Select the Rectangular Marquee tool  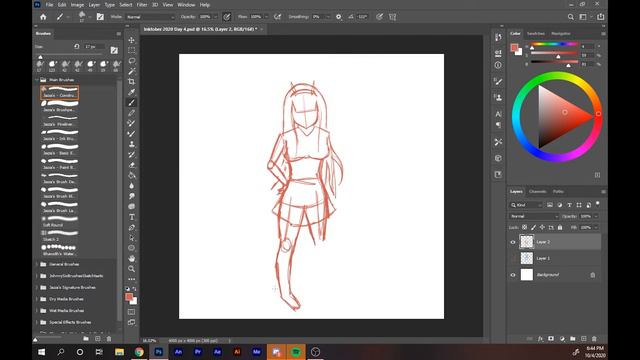coord(131,50)
